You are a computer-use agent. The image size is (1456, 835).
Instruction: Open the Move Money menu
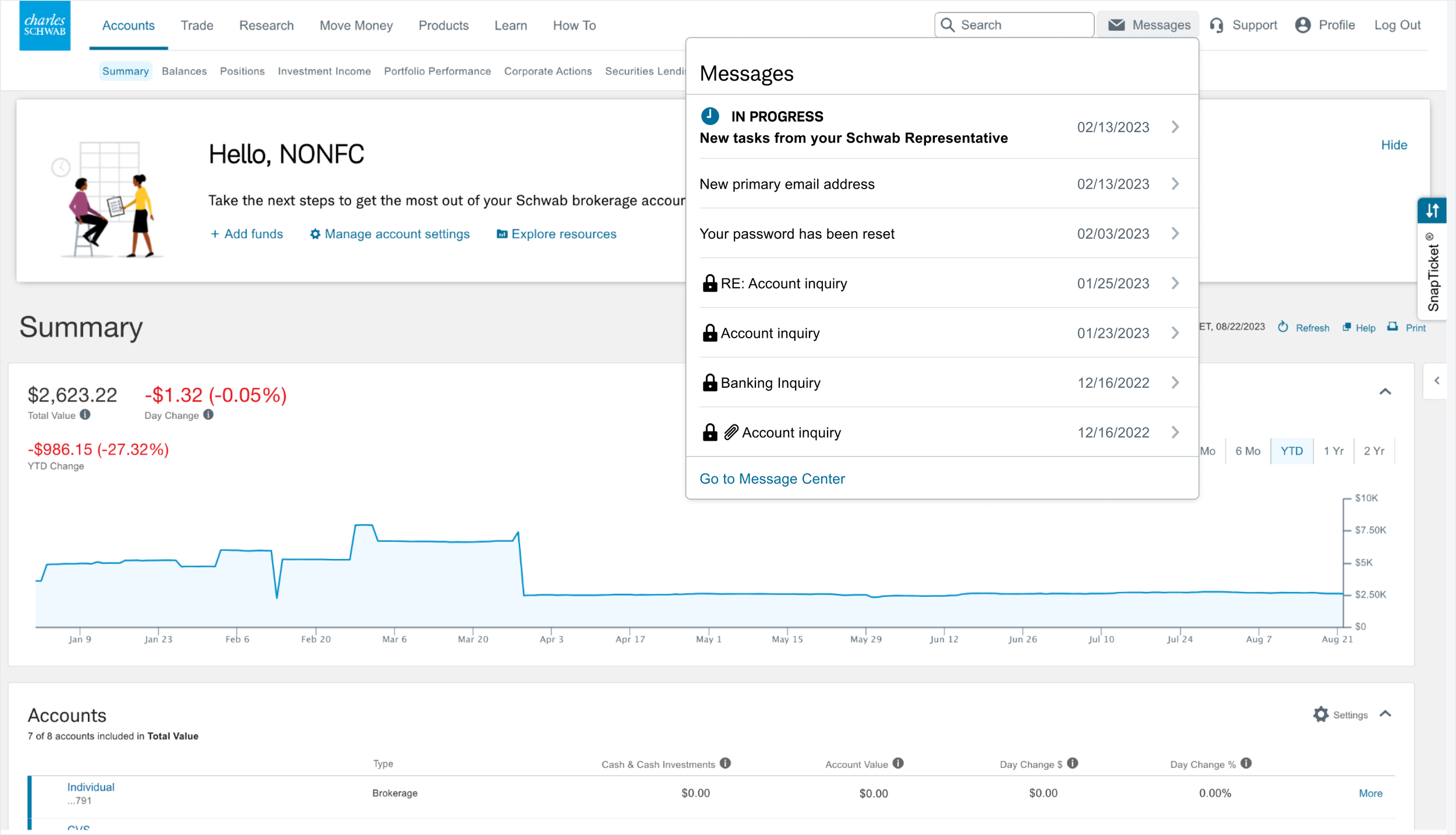coord(356,26)
